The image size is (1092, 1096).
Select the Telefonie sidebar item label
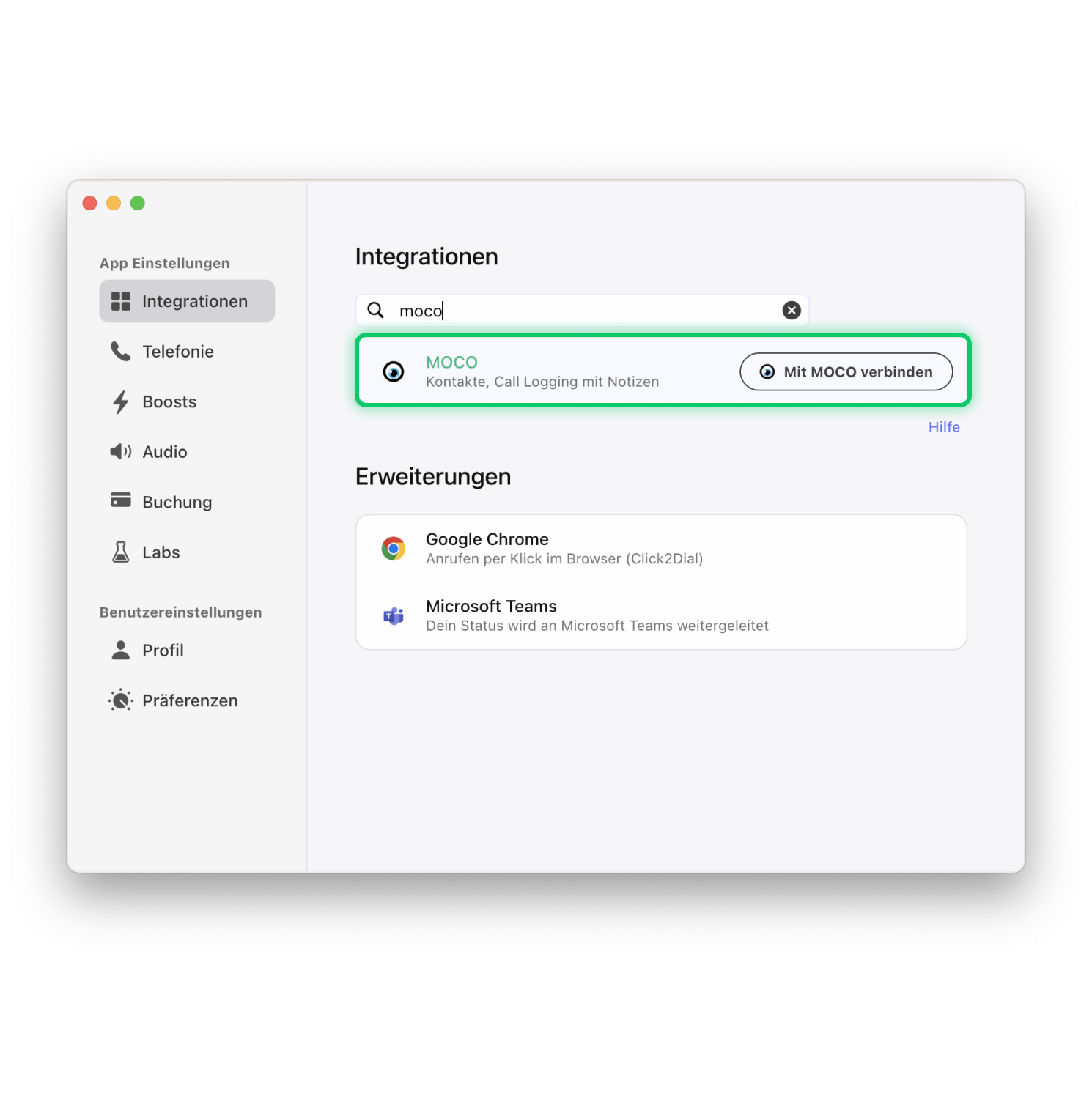[x=178, y=352]
